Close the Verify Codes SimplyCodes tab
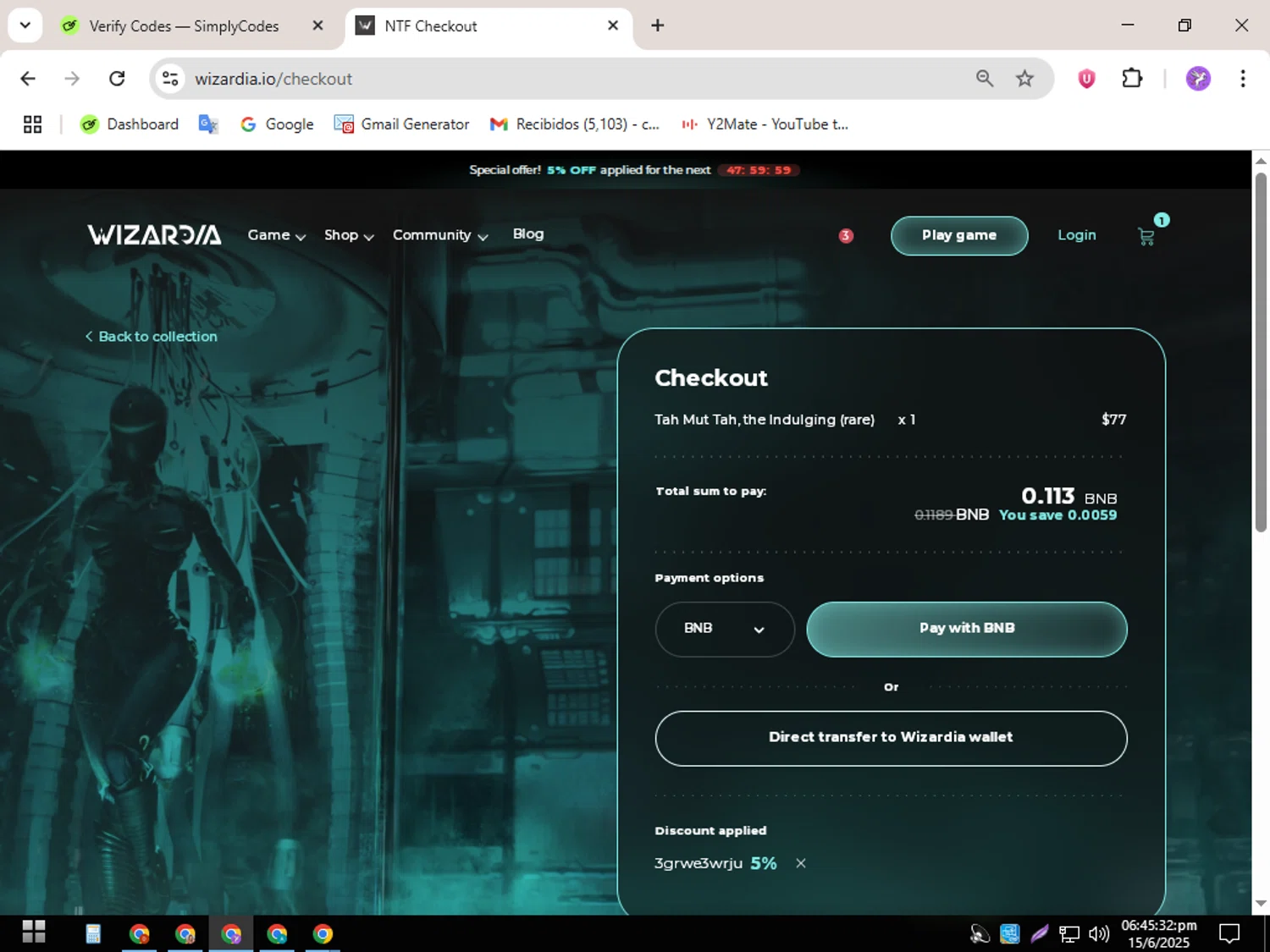1270x952 pixels. pos(317,25)
